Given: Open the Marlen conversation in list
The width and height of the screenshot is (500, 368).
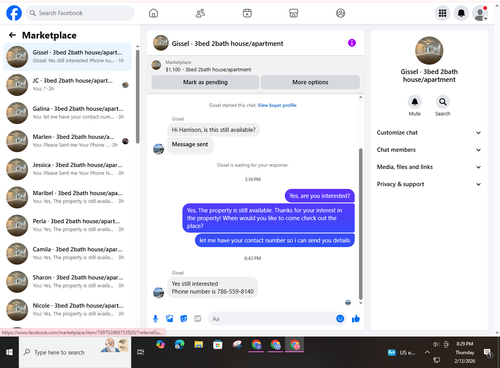Looking at the screenshot, I should click(x=67, y=141).
